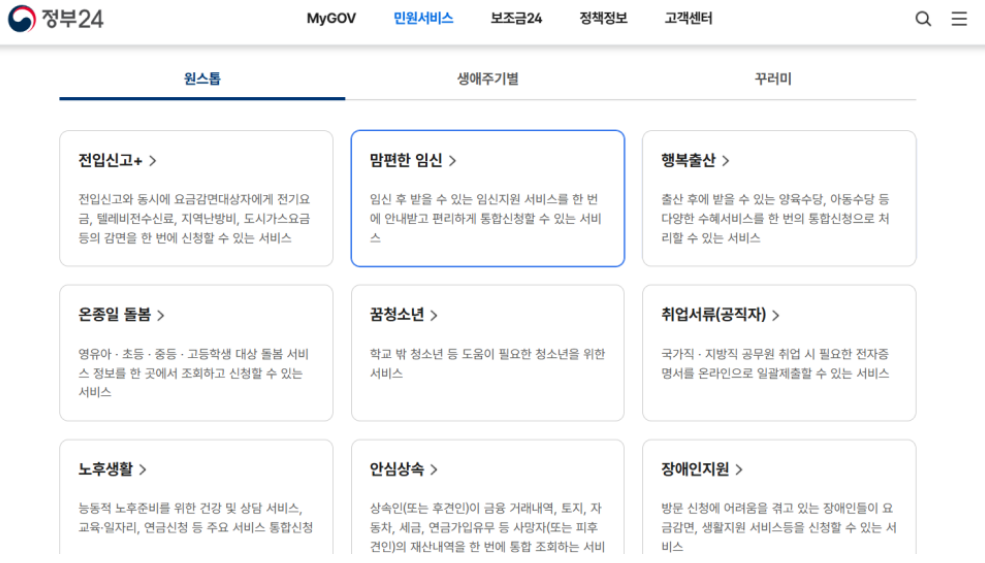Image resolution: width=985 pixels, height=563 pixels.
Task: Open the 안심상속 service link
Action: pyautogui.click(x=403, y=469)
